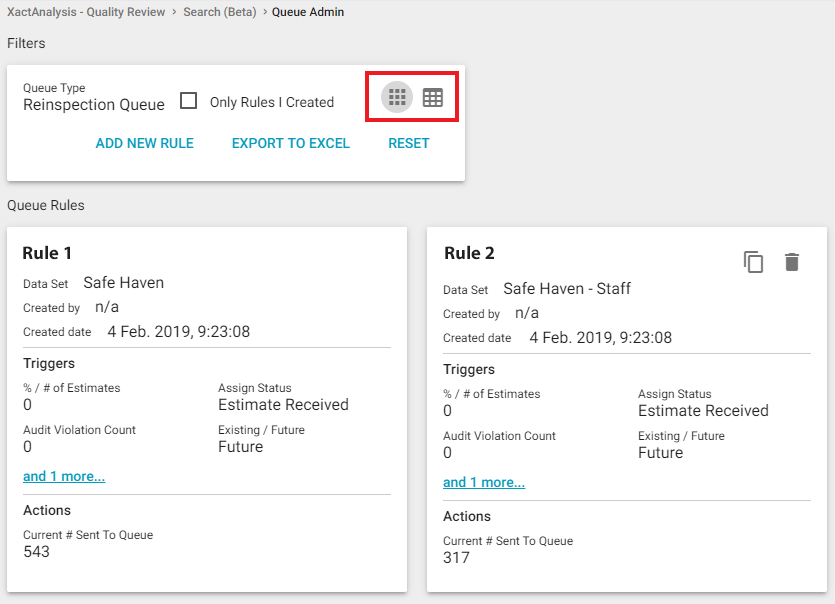
Task: Open the Rule 2 card title
Action: pyautogui.click(x=469, y=253)
